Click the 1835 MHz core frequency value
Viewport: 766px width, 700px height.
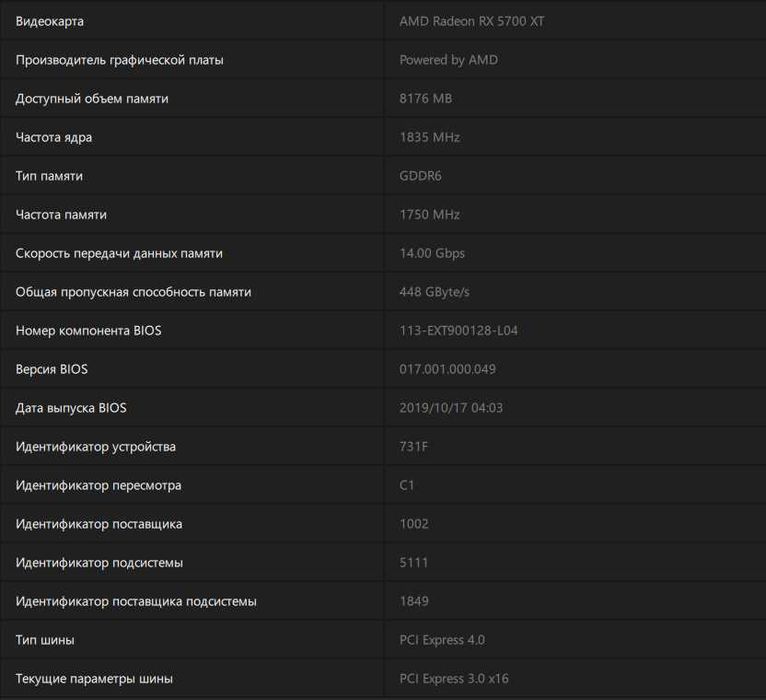(x=429, y=137)
